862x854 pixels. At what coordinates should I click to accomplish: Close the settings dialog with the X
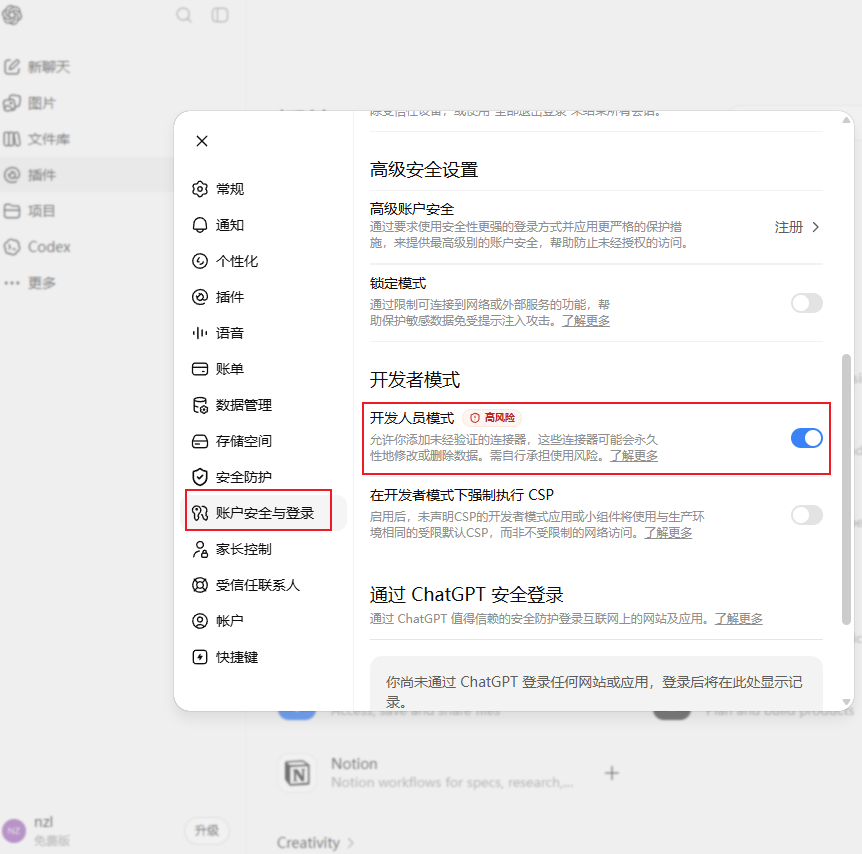click(202, 141)
